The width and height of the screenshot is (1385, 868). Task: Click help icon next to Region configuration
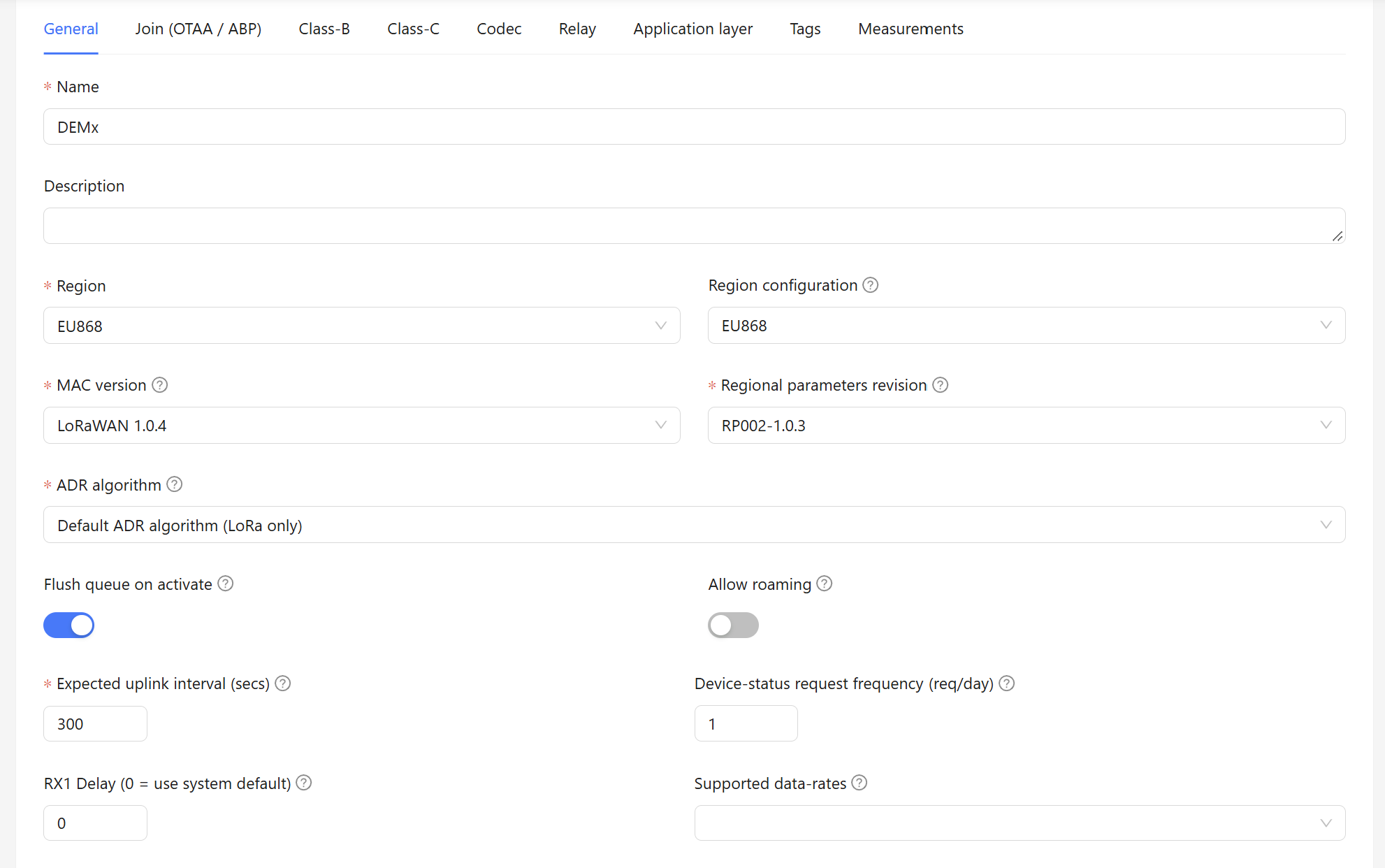coord(870,285)
